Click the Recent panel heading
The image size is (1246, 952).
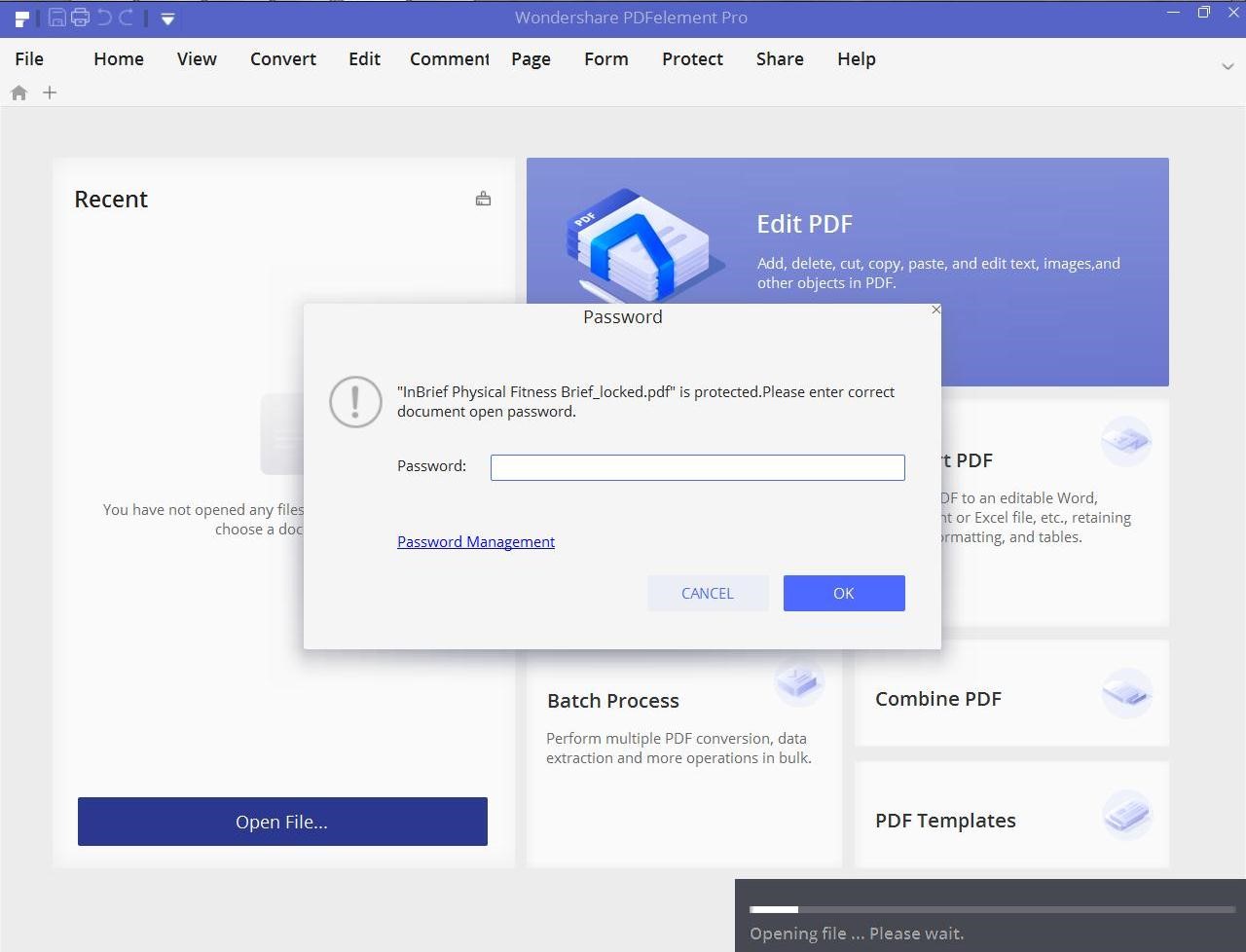click(x=111, y=199)
